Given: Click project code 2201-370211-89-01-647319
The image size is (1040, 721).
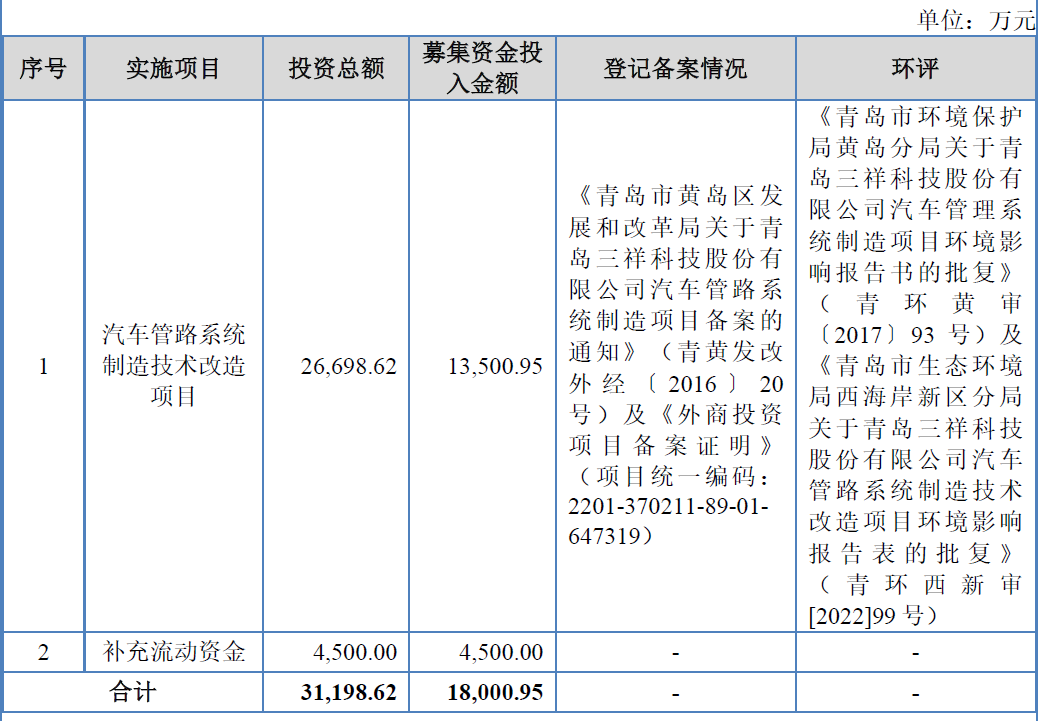Looking at the screenshot, I should [668, 521].
